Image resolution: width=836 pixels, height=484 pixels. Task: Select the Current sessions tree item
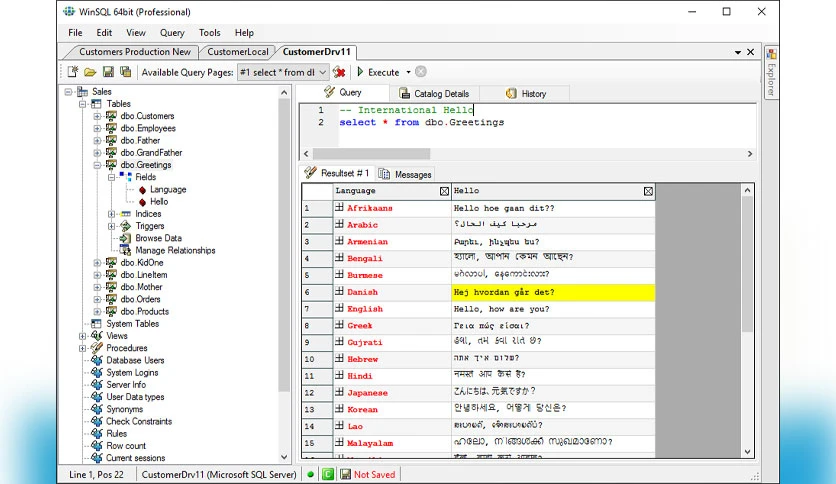(135, 458)
